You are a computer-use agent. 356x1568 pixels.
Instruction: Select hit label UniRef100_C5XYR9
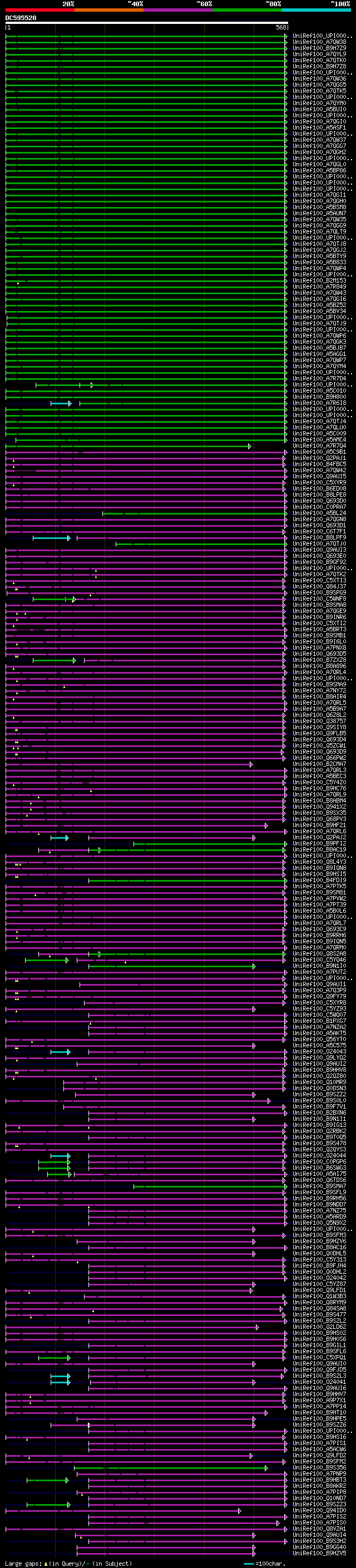(x=319, y=483)
